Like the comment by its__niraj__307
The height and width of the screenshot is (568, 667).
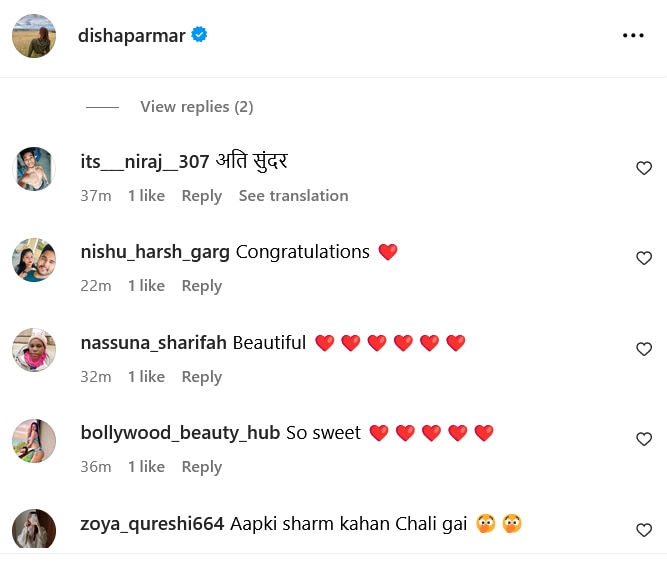[x=644, y=168]
